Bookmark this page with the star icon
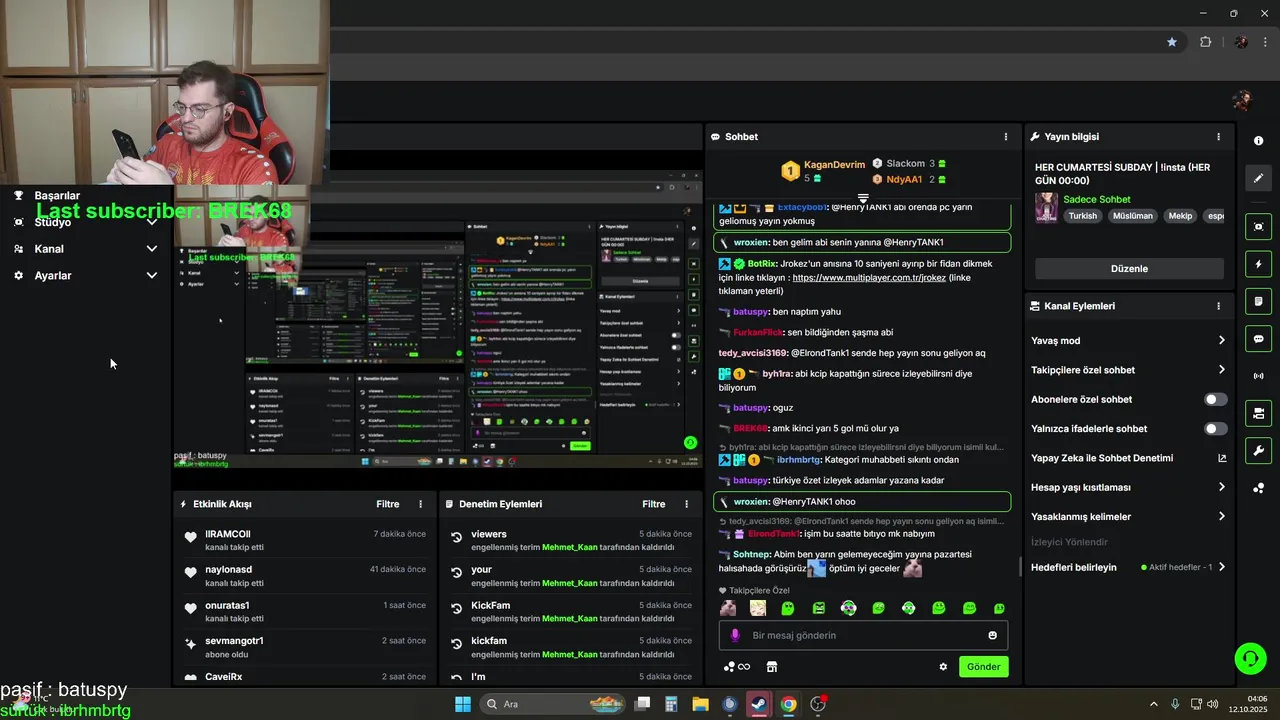This screenshot has height=720, width=1280. (1172, 42)
